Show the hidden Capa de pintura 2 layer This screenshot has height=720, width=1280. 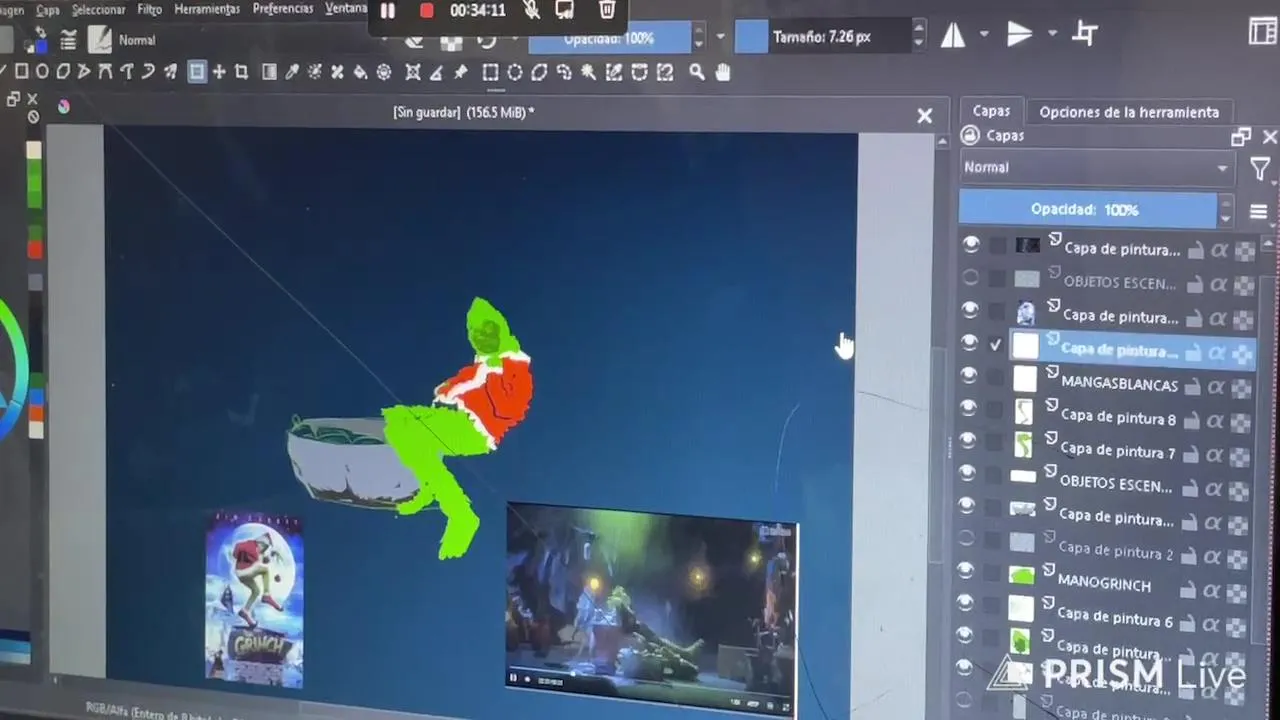point(965,538)
